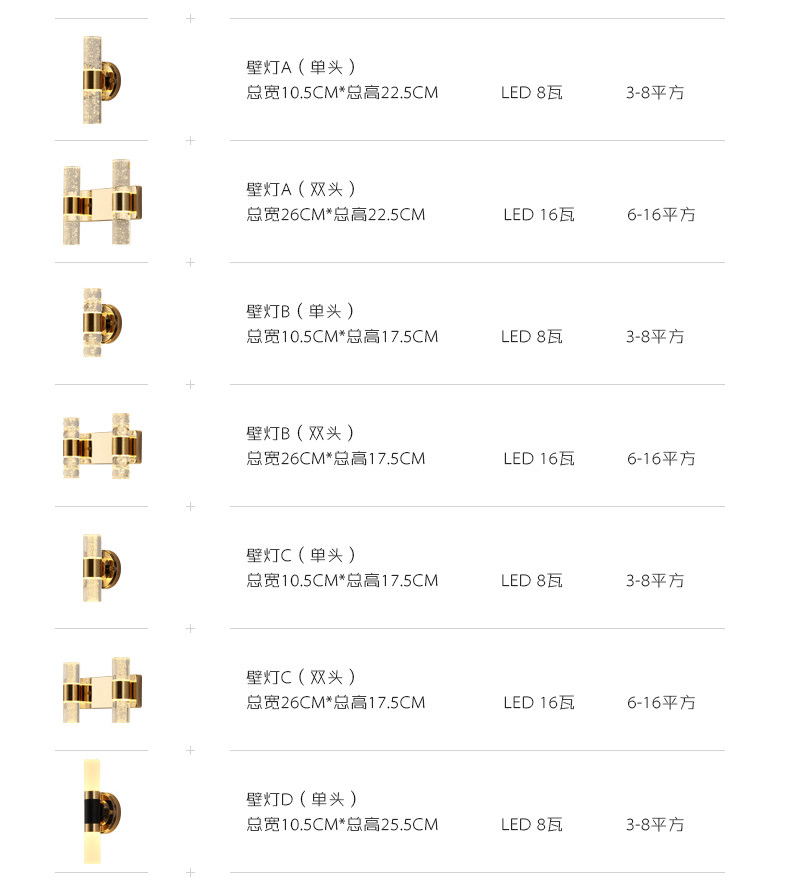
Task: Click 6-16平方 in 壁灯C（双头）row
Action: (661, 703)
